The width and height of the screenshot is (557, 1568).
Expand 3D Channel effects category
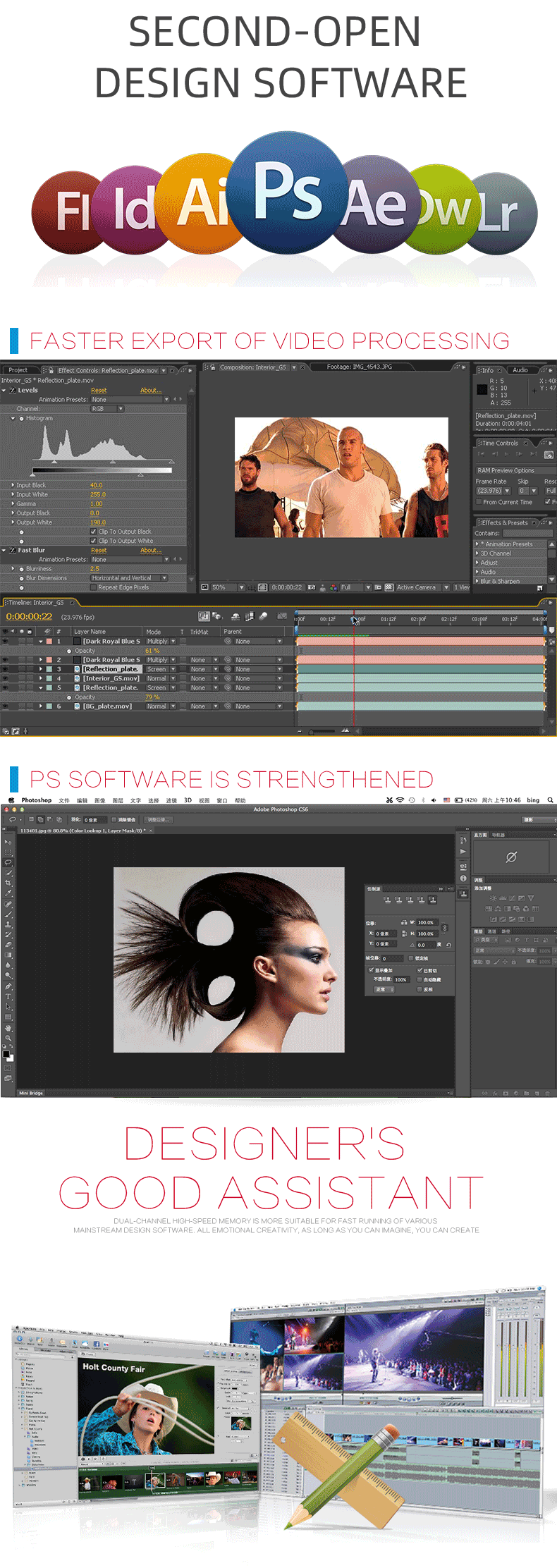pos(477,553)
